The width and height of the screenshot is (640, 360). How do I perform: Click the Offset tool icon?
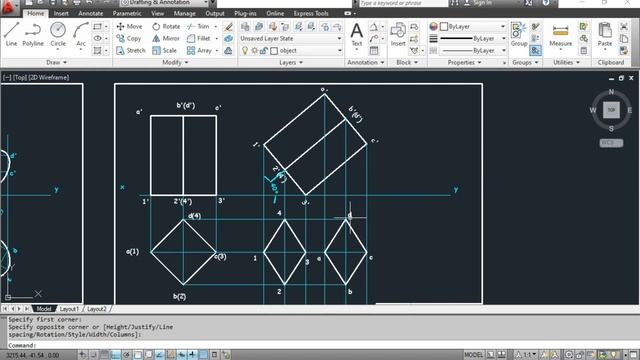tap(229, 51)
